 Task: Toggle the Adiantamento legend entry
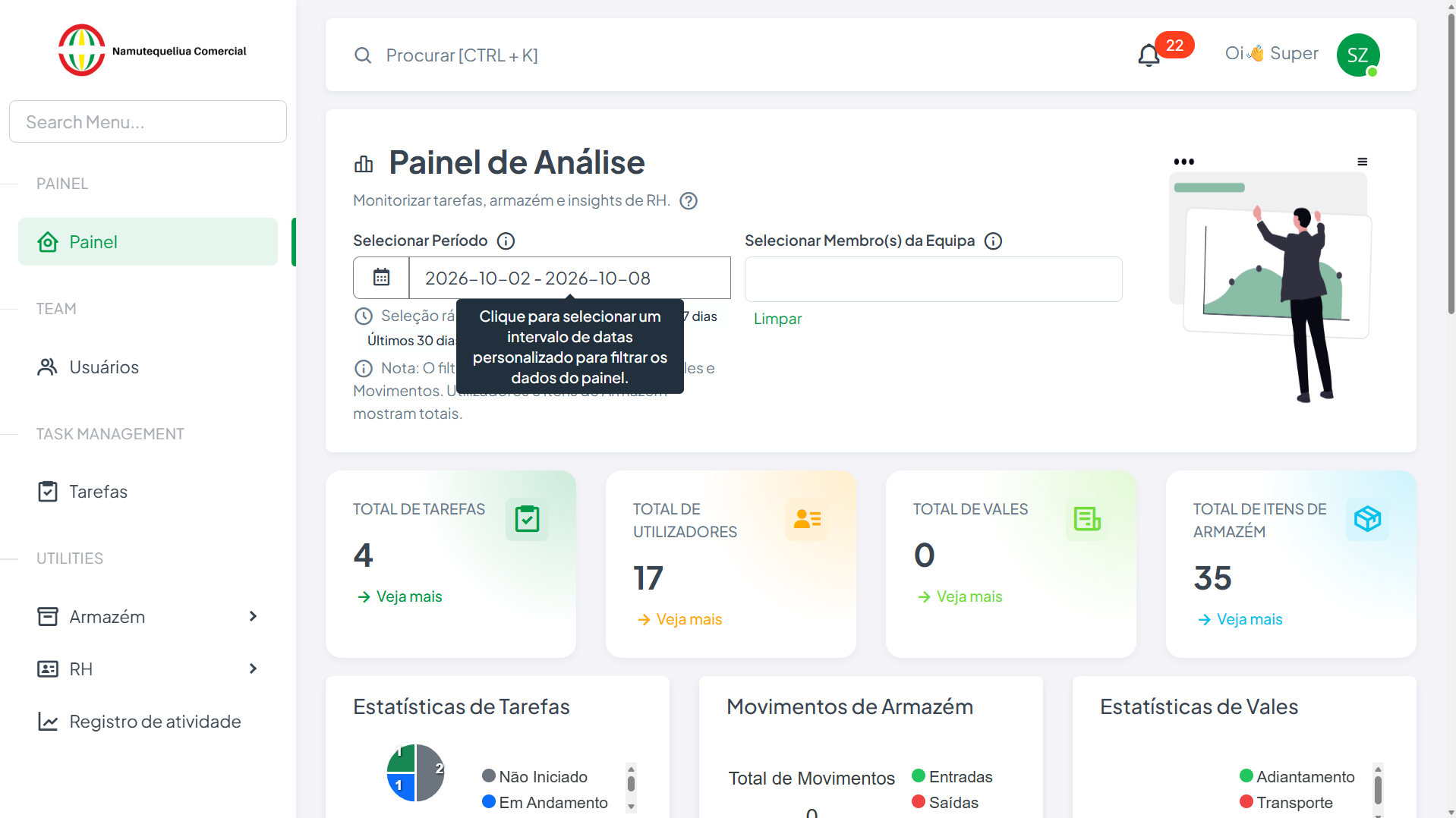[x=1297, y=776]
